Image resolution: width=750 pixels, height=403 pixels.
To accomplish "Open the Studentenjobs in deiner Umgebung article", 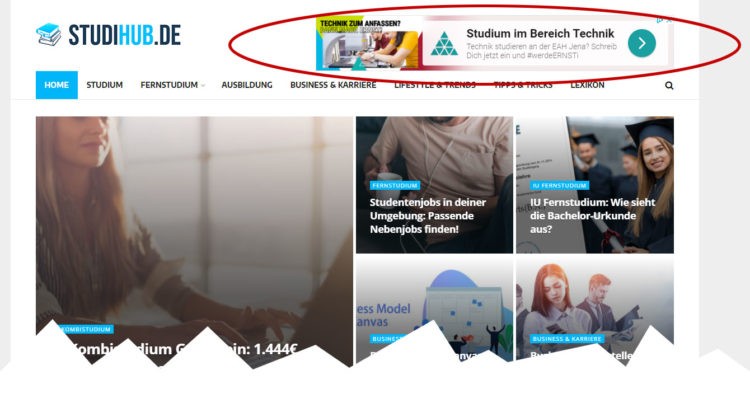I will click(x=428, y=216).
